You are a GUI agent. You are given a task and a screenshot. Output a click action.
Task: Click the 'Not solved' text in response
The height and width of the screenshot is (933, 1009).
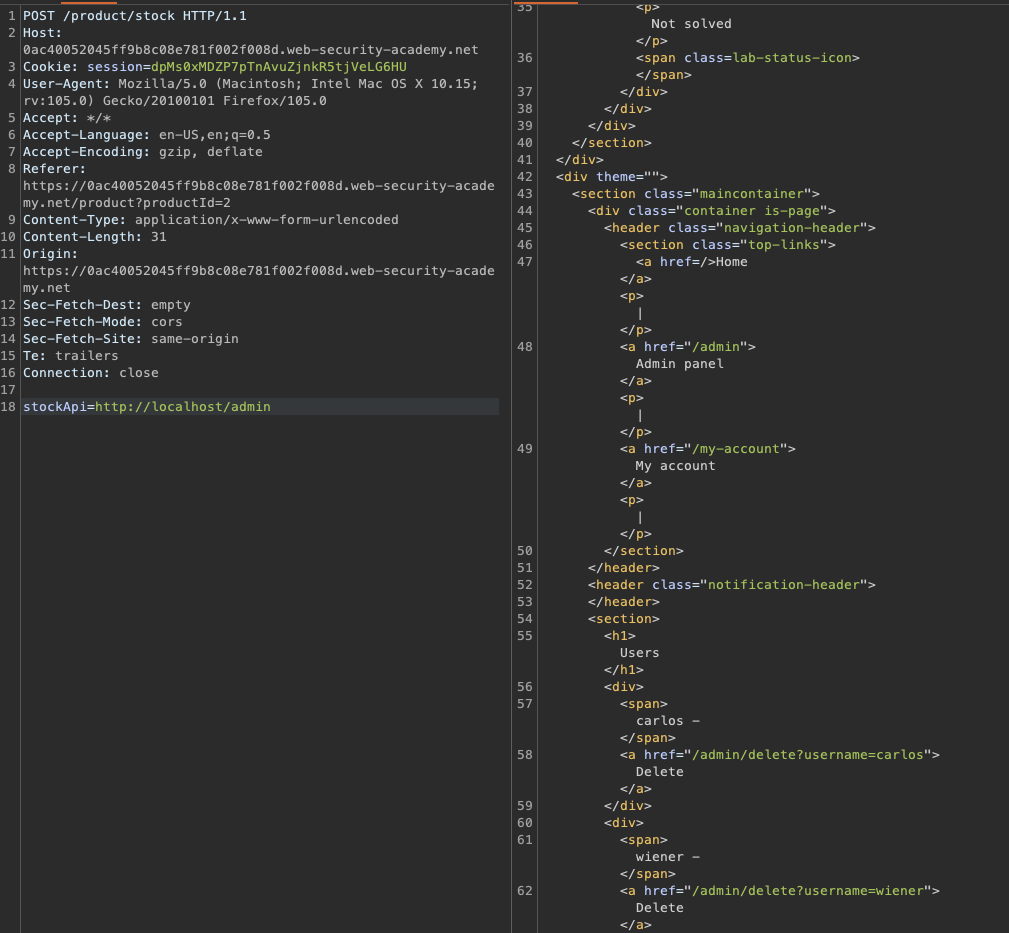coord(691,24)
